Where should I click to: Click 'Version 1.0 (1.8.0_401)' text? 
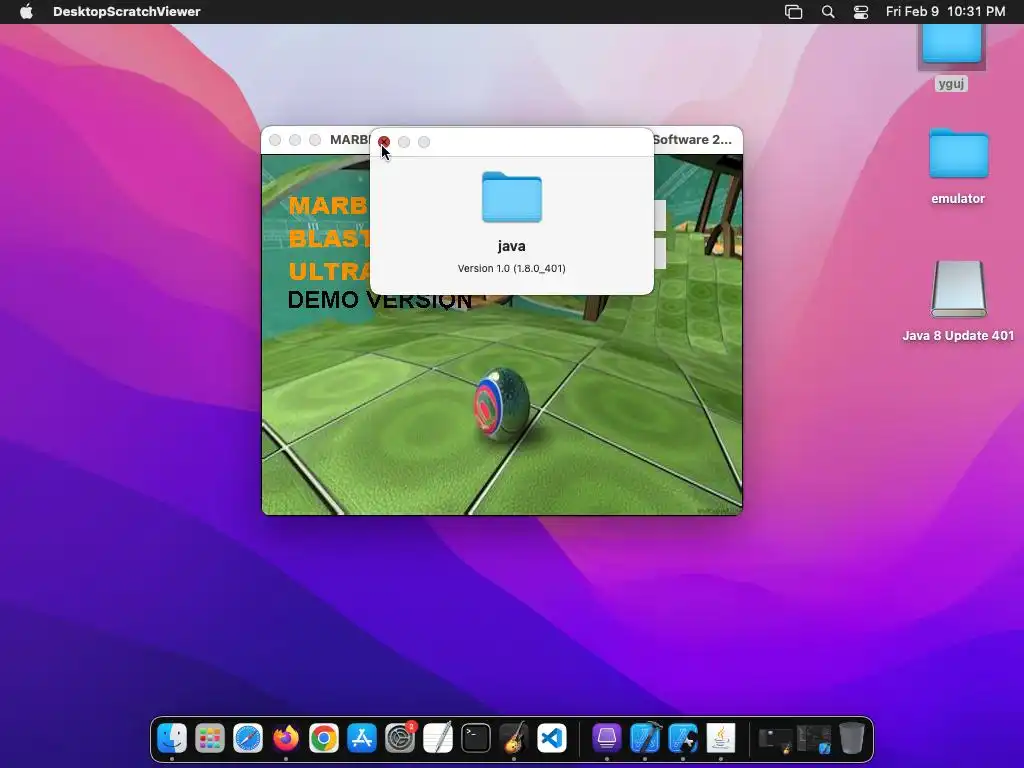[x=511, y=268]
